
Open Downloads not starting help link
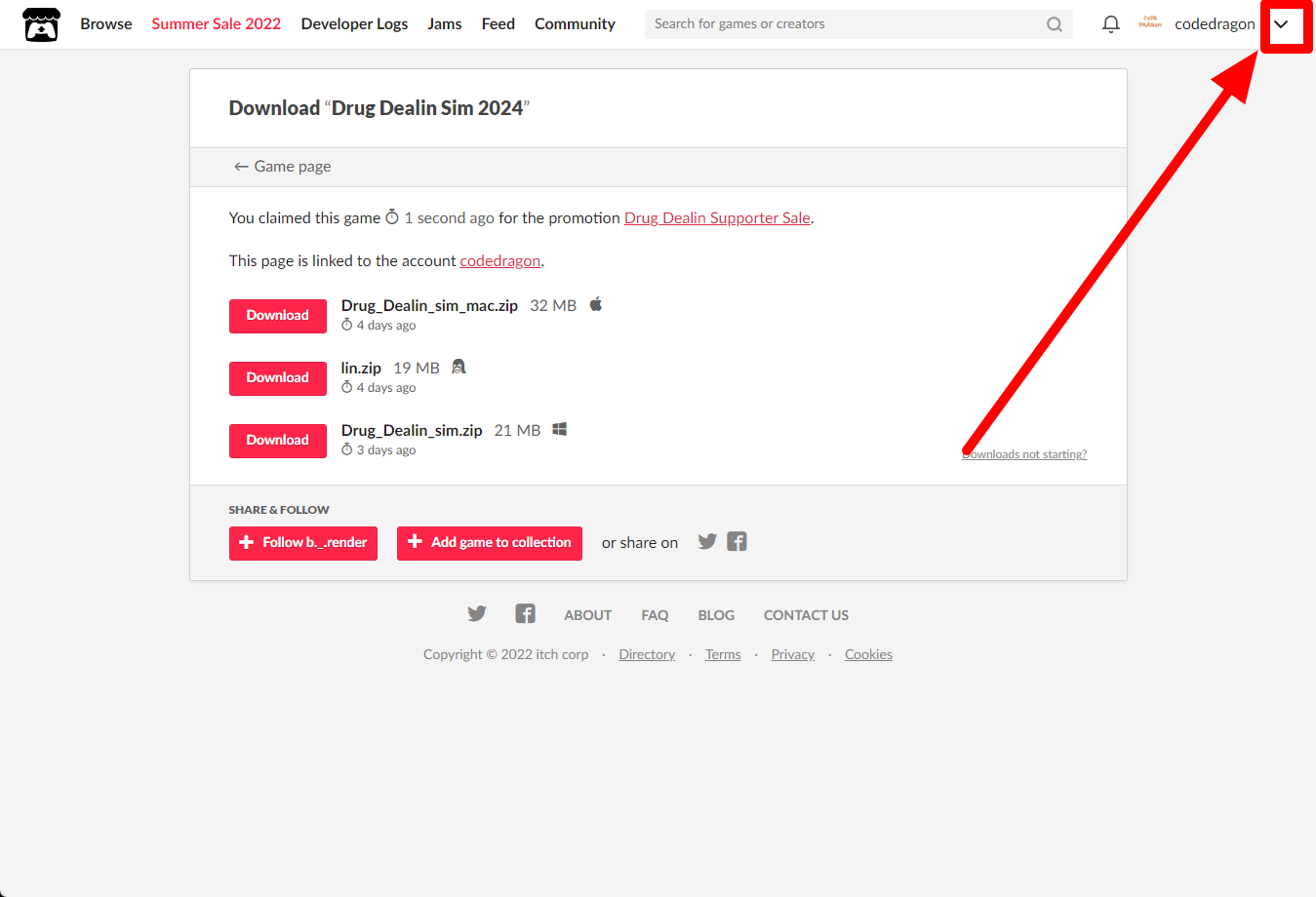(x=1024, y=454)
